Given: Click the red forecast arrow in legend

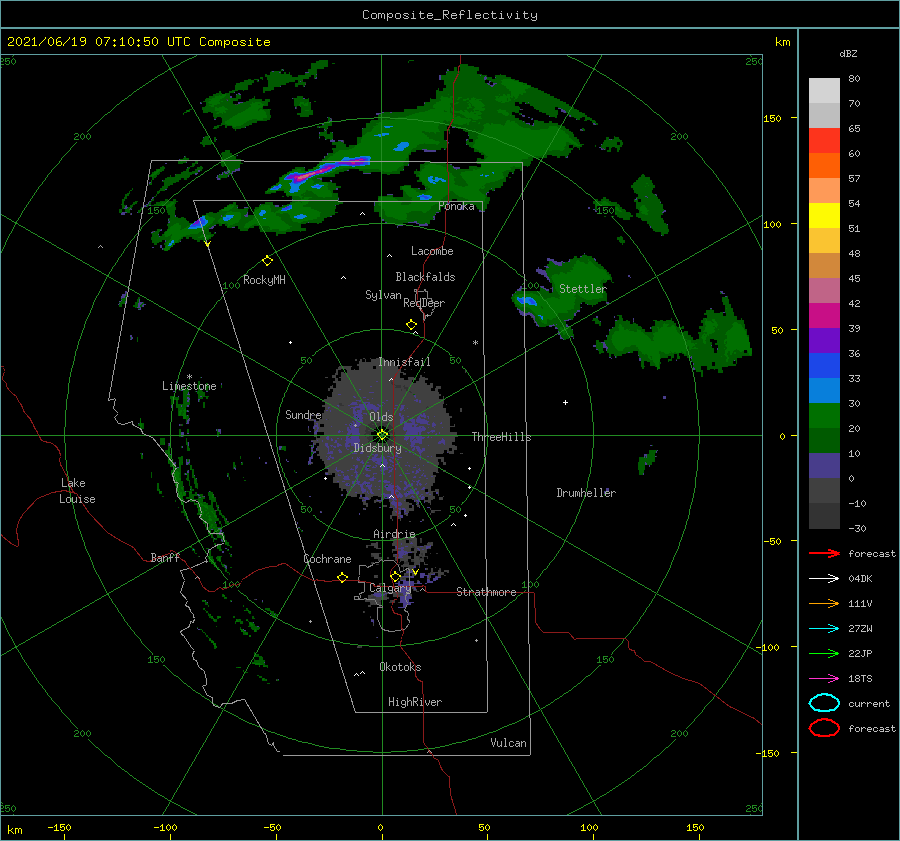Looking at the screenshot, I should click(824, 553).
